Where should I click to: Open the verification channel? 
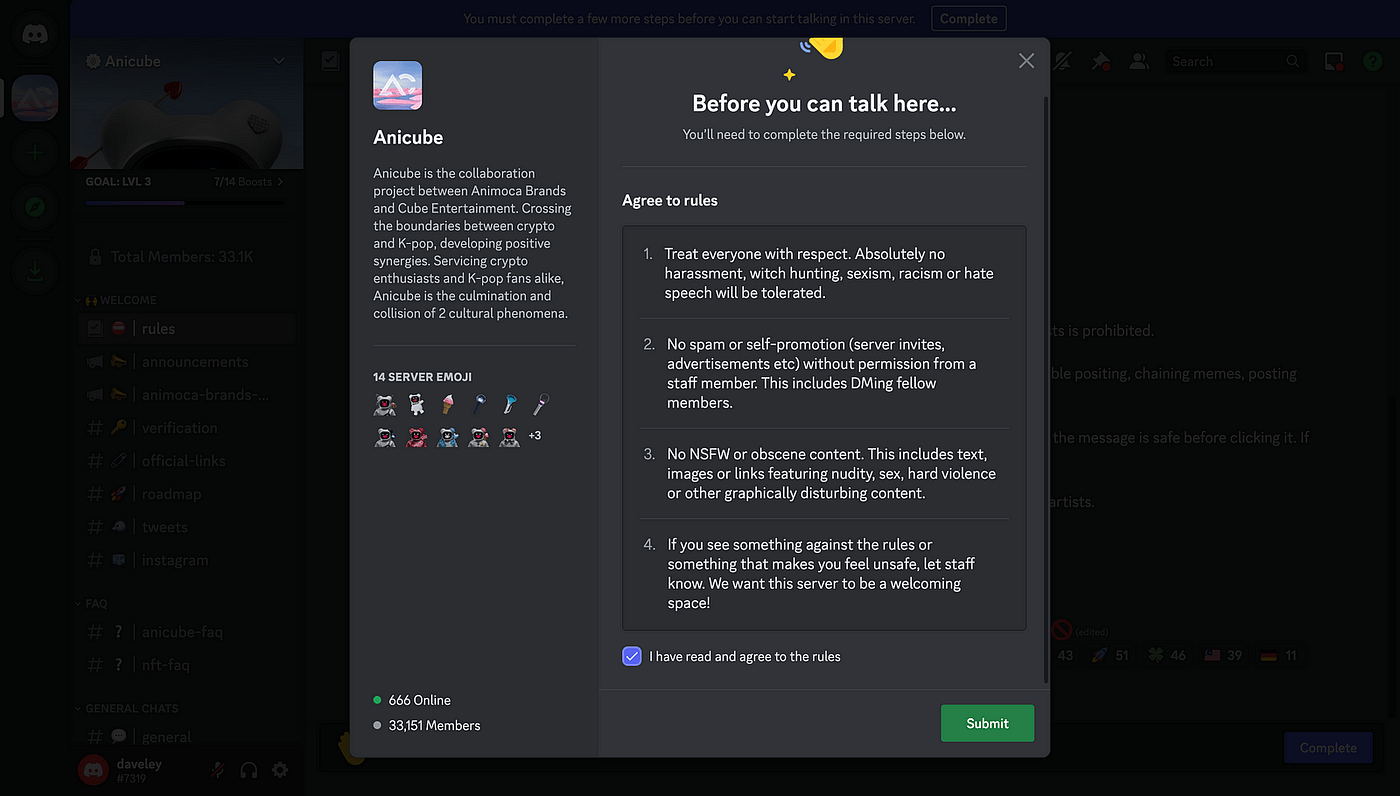pyautogui.click(x=187, y=427)
